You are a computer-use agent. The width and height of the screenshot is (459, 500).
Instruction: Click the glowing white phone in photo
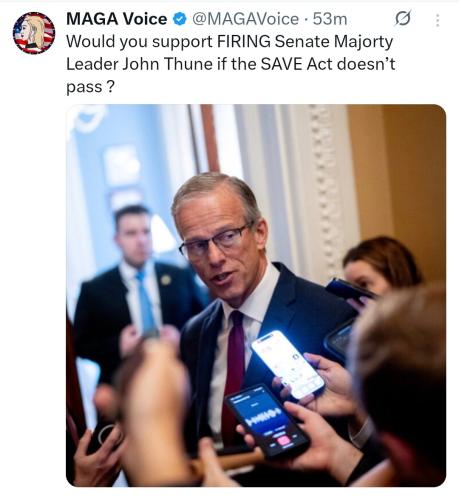click(x=288, y=364)
